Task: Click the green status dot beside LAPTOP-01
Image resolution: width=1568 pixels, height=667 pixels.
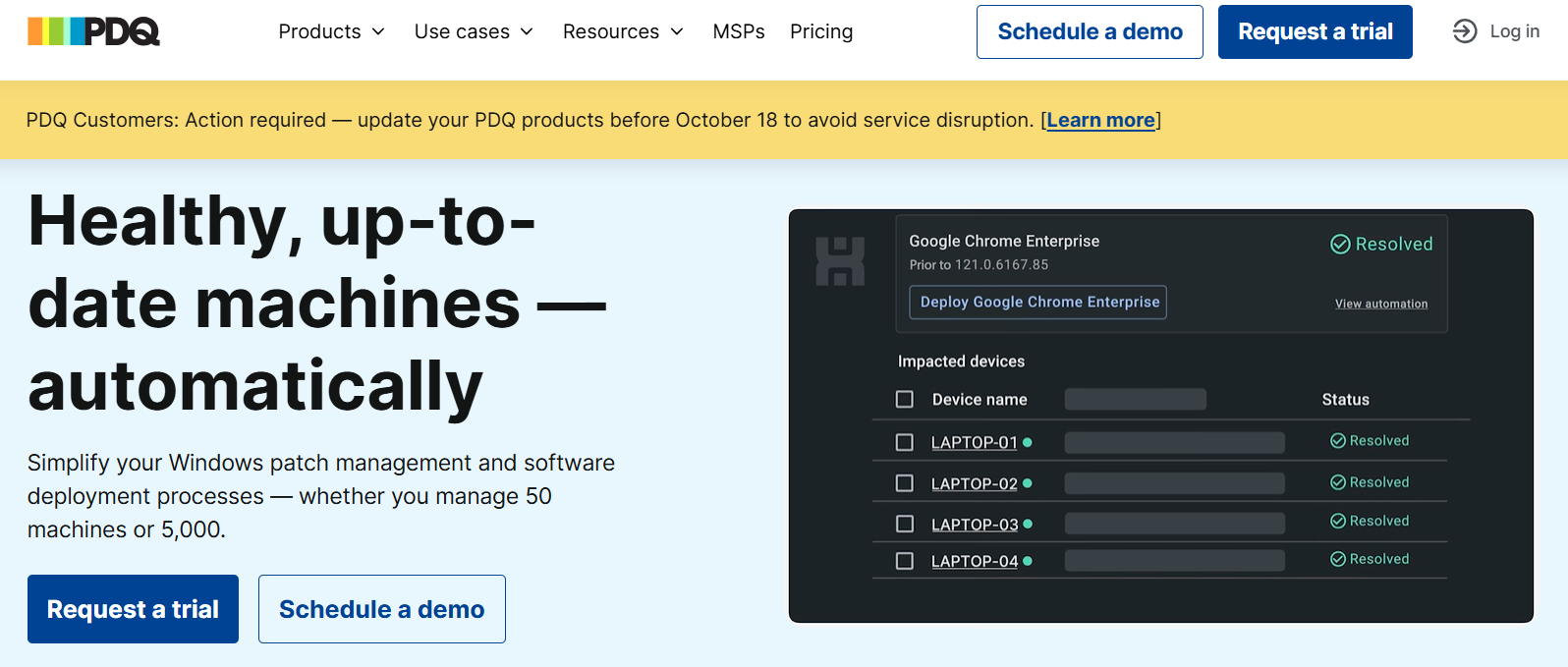Action: pyautogui.click(x=1028, y=442)
